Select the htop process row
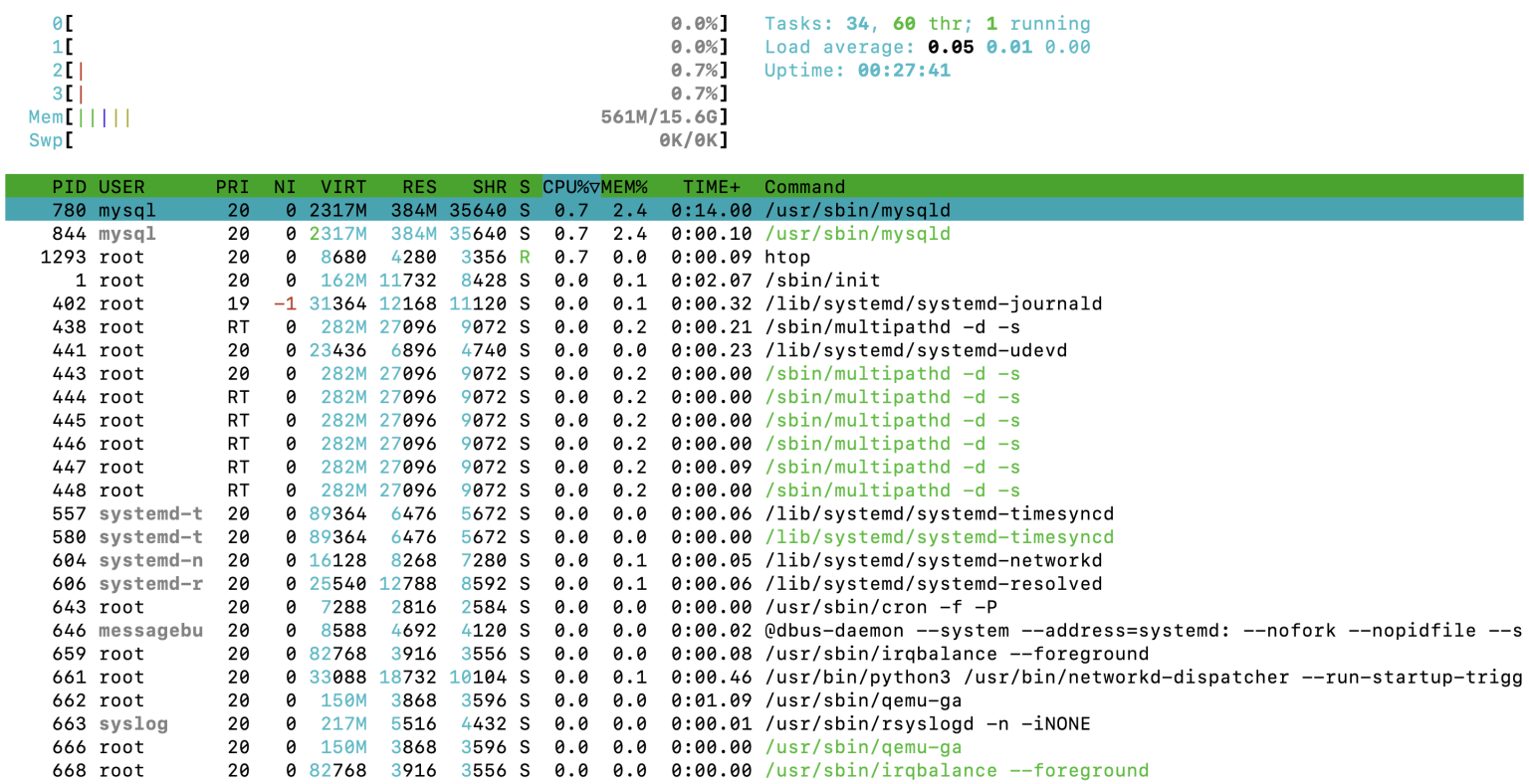 (x=398, y=257)
